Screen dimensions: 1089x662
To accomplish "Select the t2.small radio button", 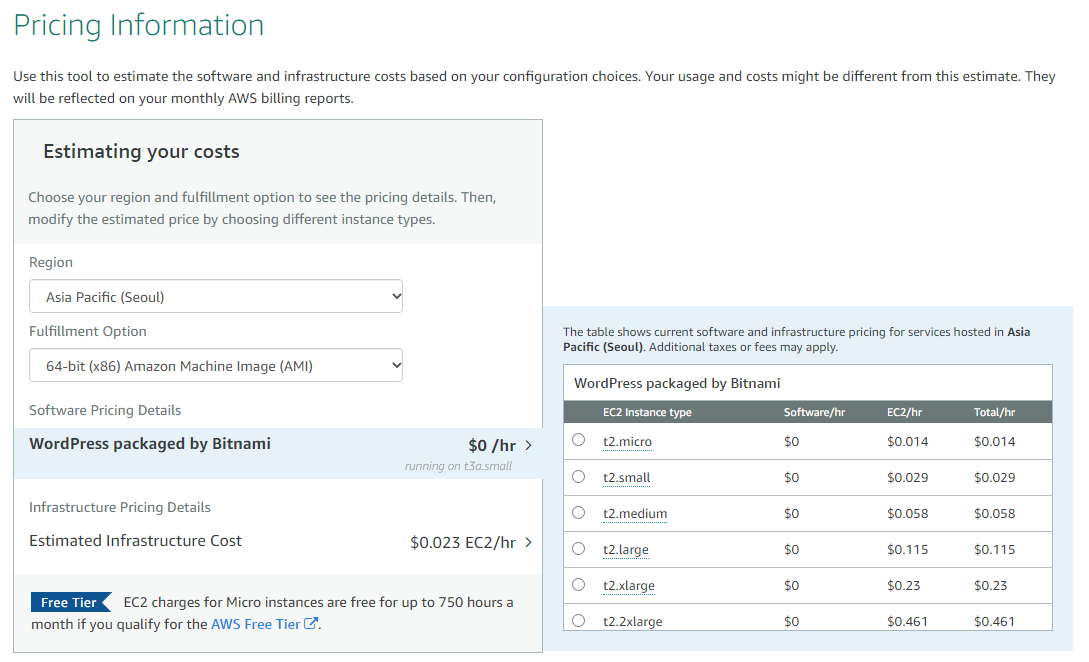I will coord(579,477).
